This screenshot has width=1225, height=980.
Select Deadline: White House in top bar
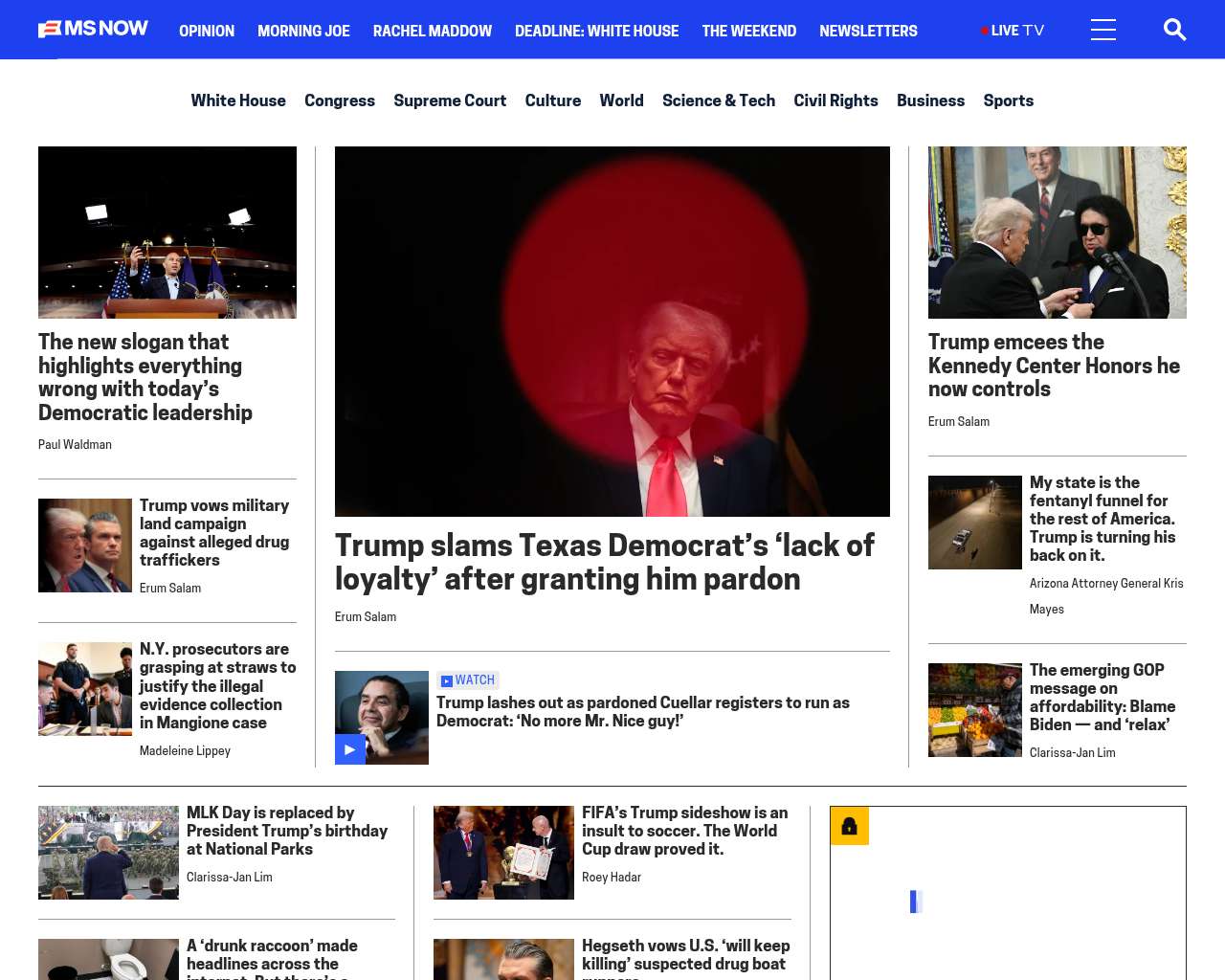[596, 31]
